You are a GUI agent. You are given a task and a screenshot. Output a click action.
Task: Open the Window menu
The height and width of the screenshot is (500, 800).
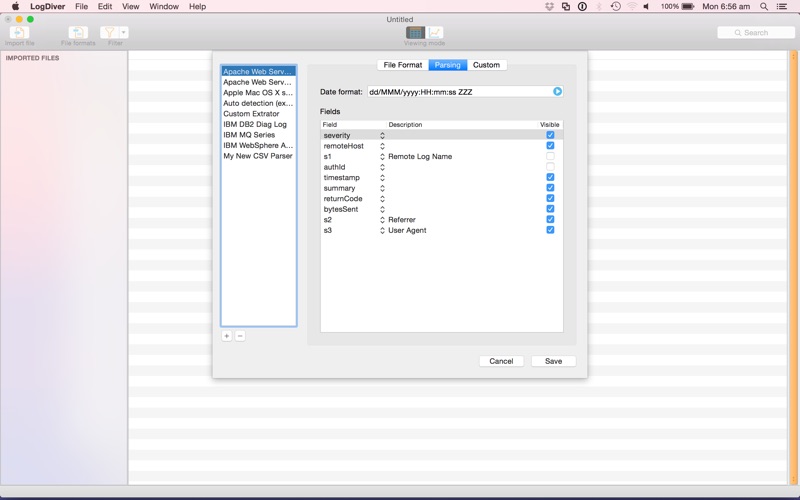pos(164,7)
